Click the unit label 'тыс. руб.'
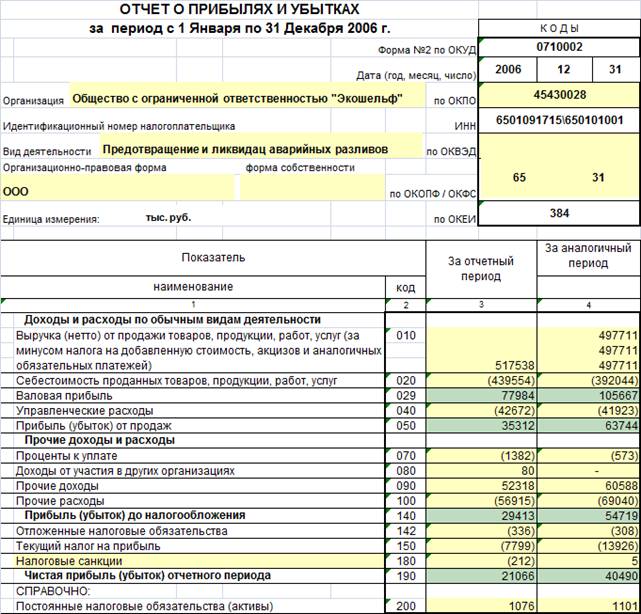 click(168, 217)
